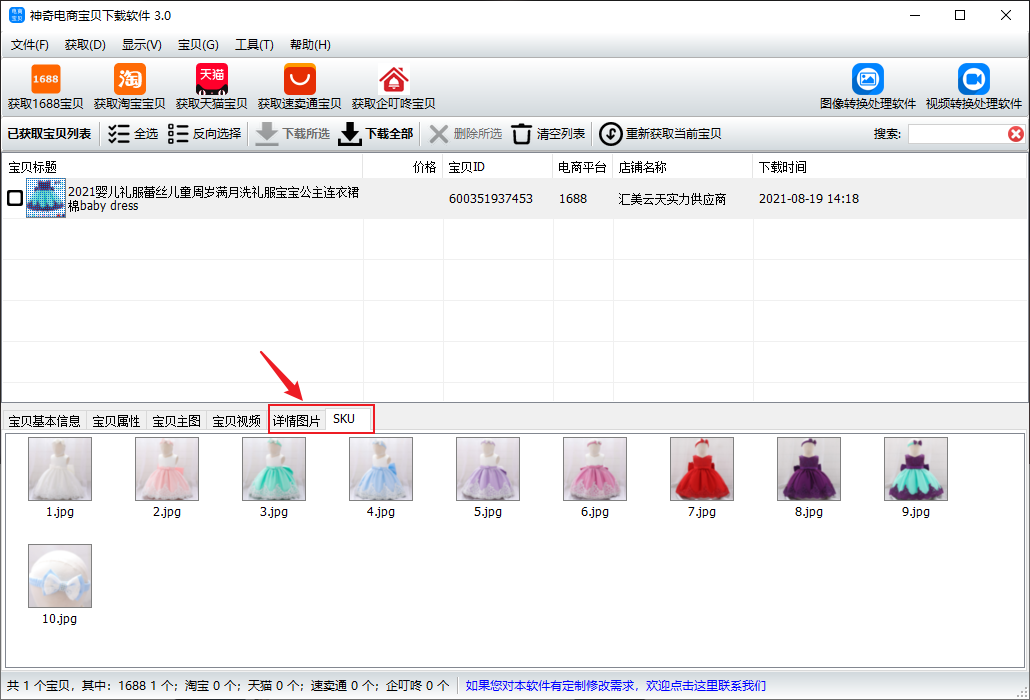Select the 1.jpg white dress thumbnail
The image size is (1030, 700).
tap(60, 469)
